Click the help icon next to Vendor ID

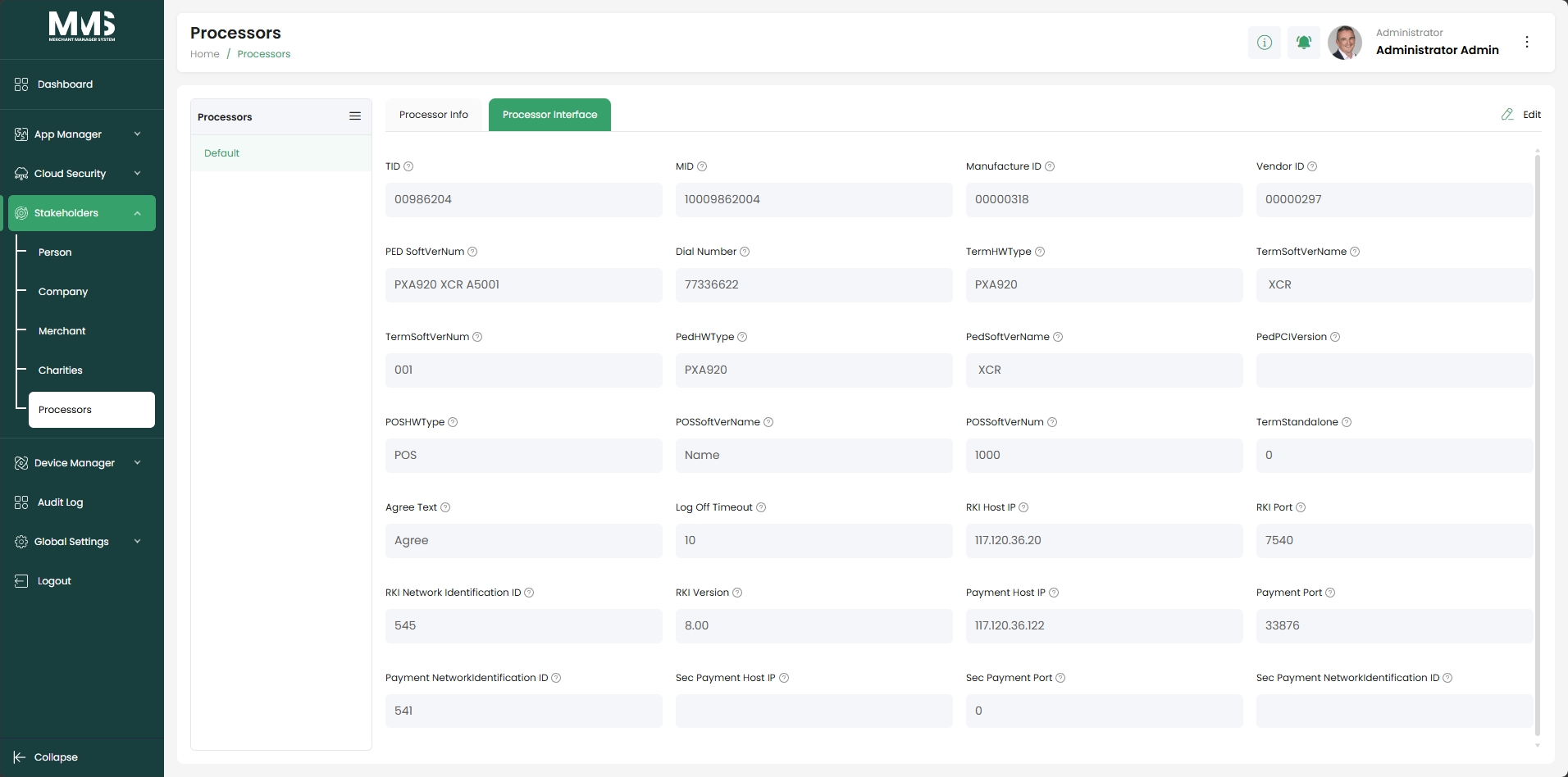tap(1312, 166)
